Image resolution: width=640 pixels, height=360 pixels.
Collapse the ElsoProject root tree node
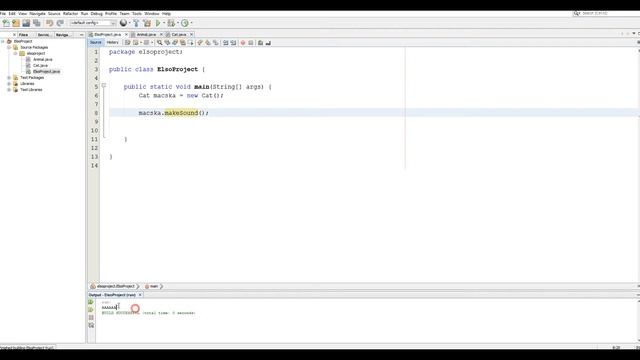pyautogui.click(x=3, y=41)
